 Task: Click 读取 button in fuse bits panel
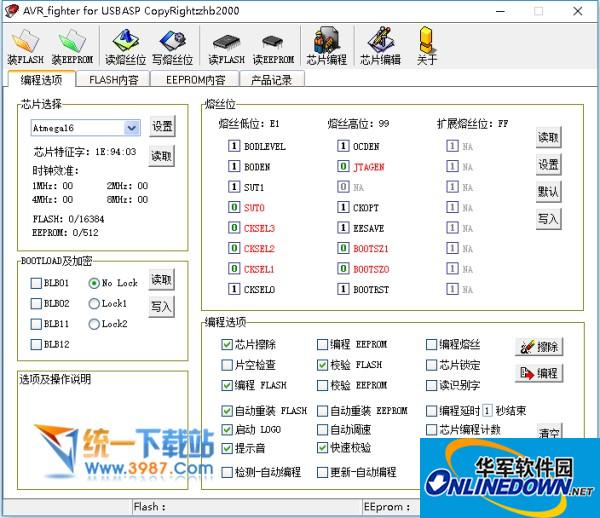pyautogui.click(x=548, y=137)
